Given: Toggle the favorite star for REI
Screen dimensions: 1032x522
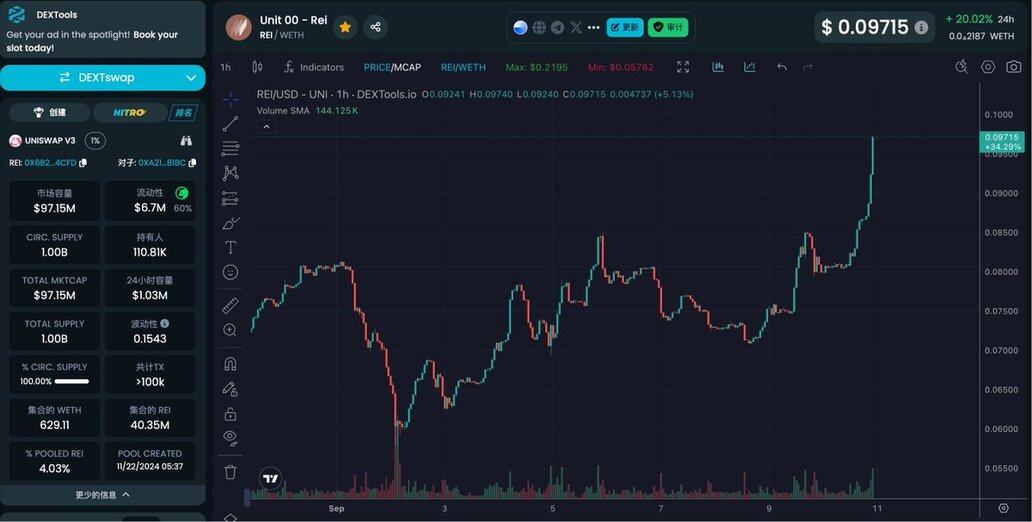Looking at the screenshot, I should pyautogui.click(x=345, y=27).
